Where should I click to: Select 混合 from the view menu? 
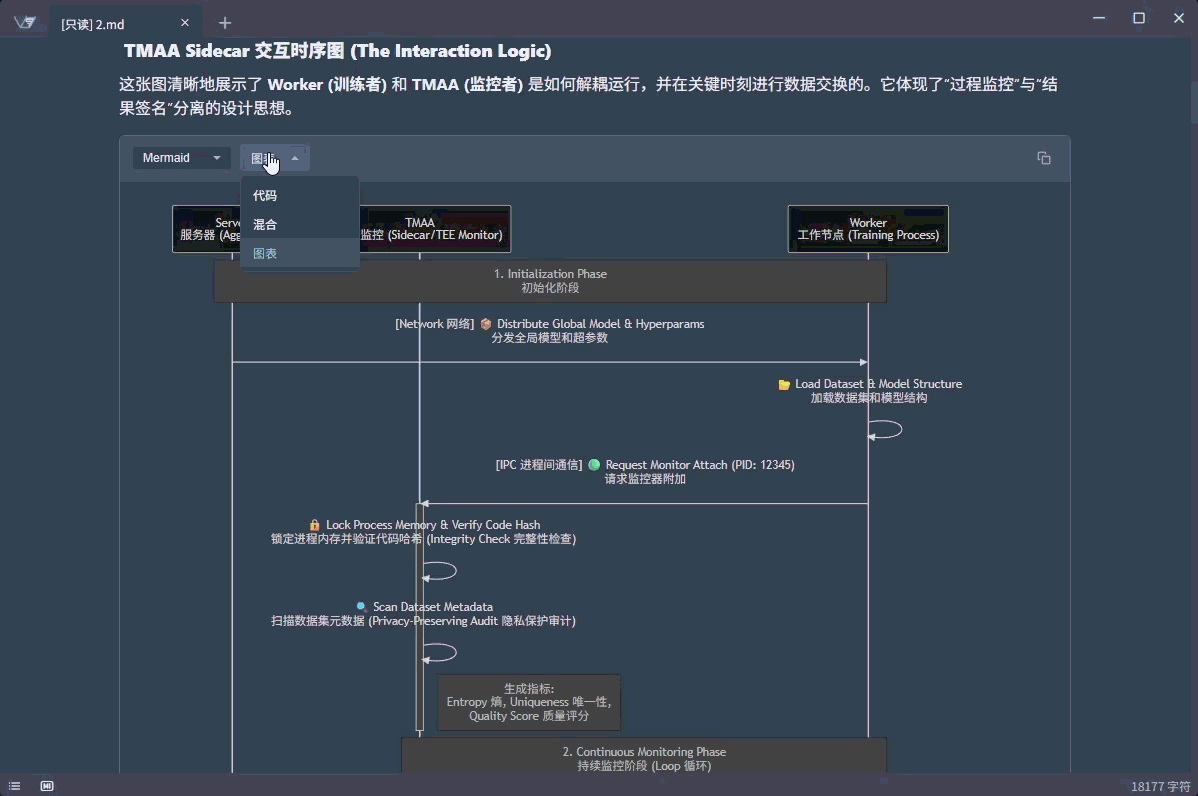pyautogui.click(x=265, y=225)
